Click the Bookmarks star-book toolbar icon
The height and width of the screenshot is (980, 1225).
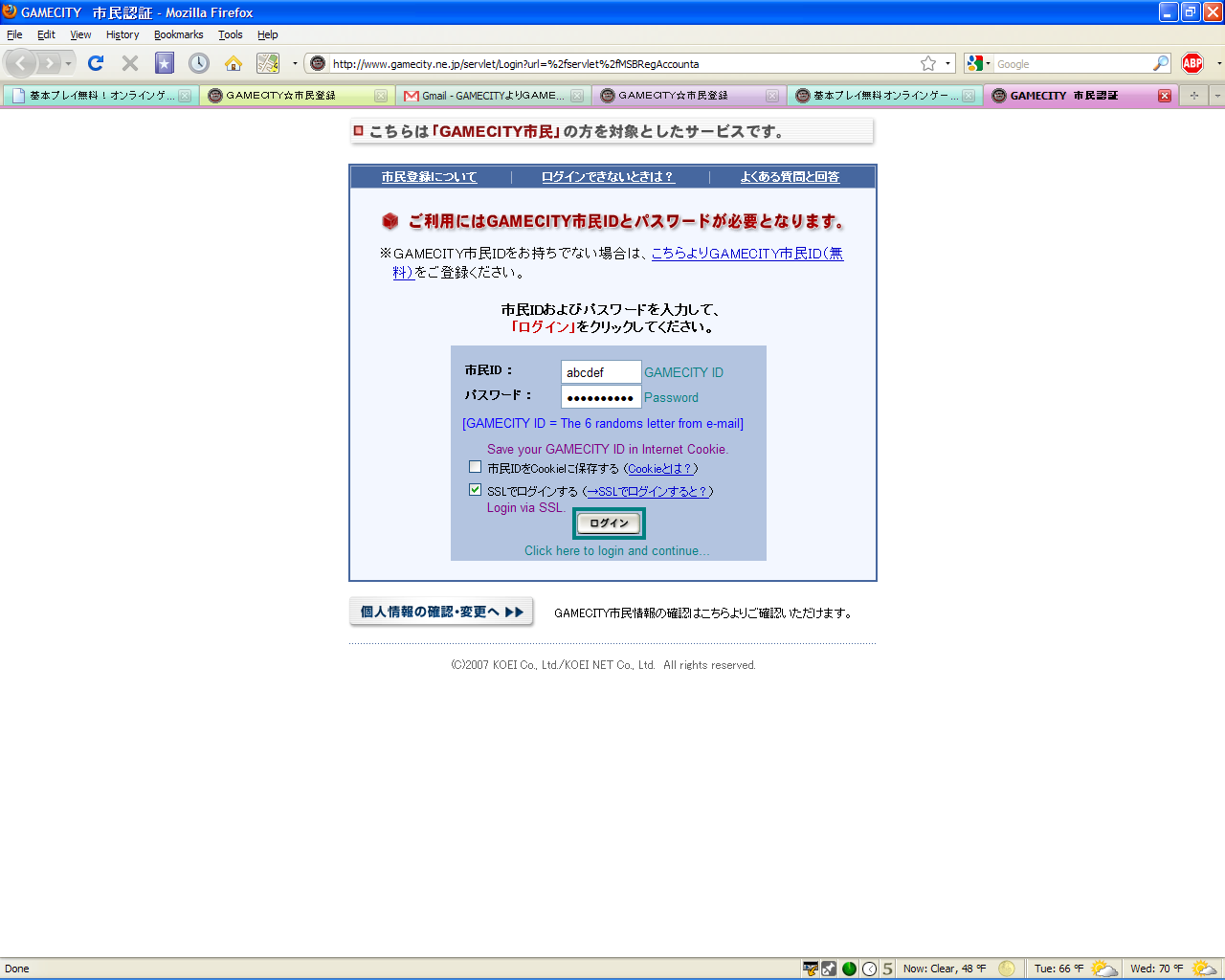[x=165, y=63]
